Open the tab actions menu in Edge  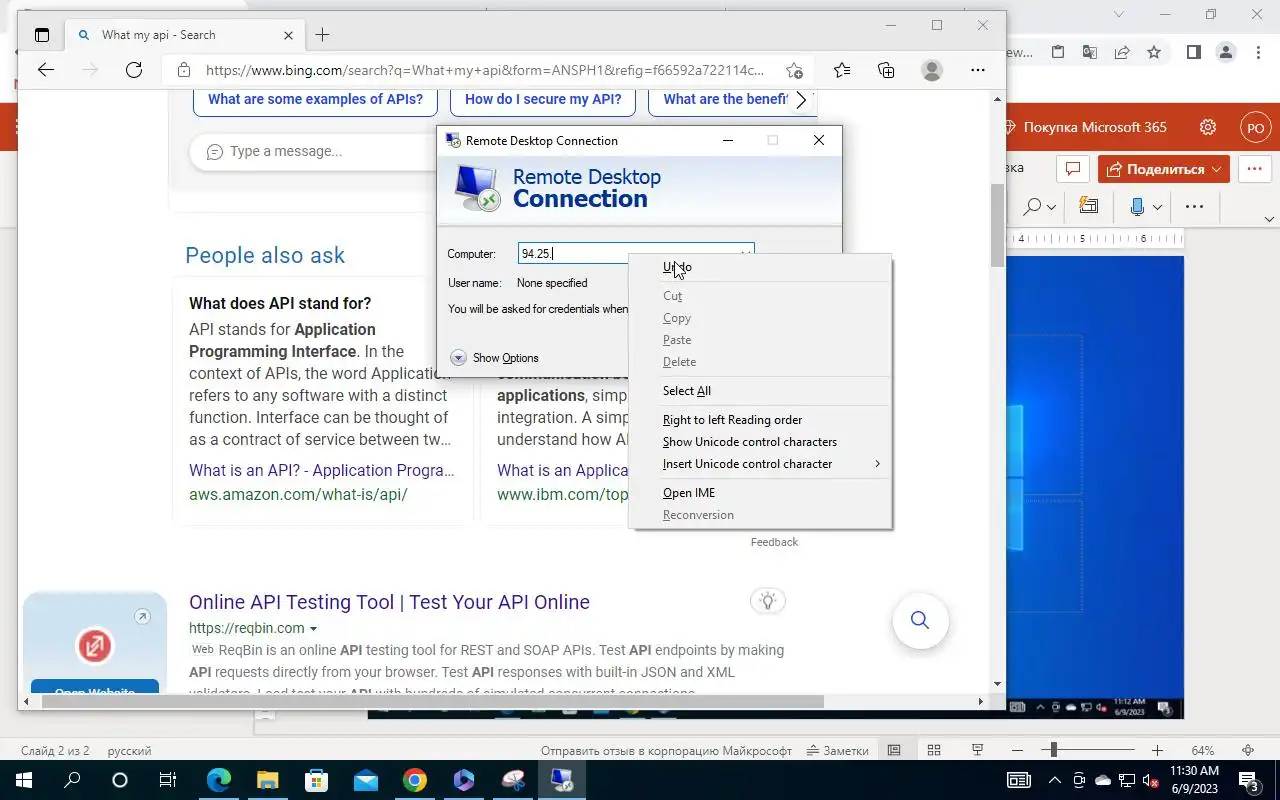[x=41, y=35]
